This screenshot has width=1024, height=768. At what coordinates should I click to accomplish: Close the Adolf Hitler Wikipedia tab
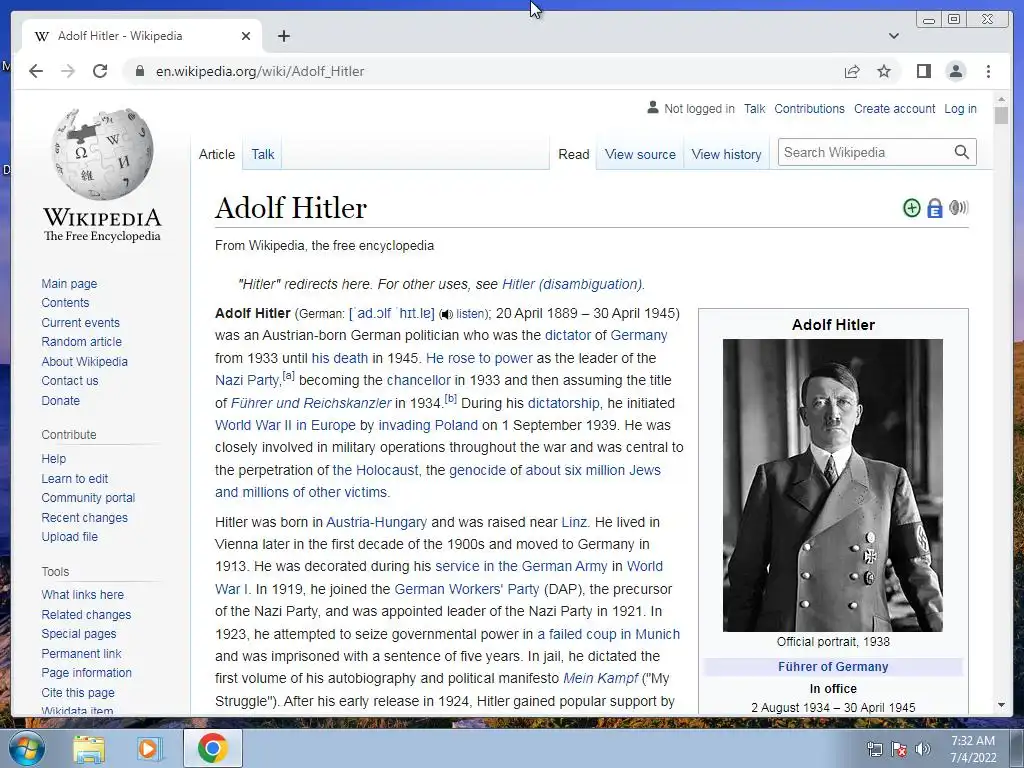coord(246,36)
